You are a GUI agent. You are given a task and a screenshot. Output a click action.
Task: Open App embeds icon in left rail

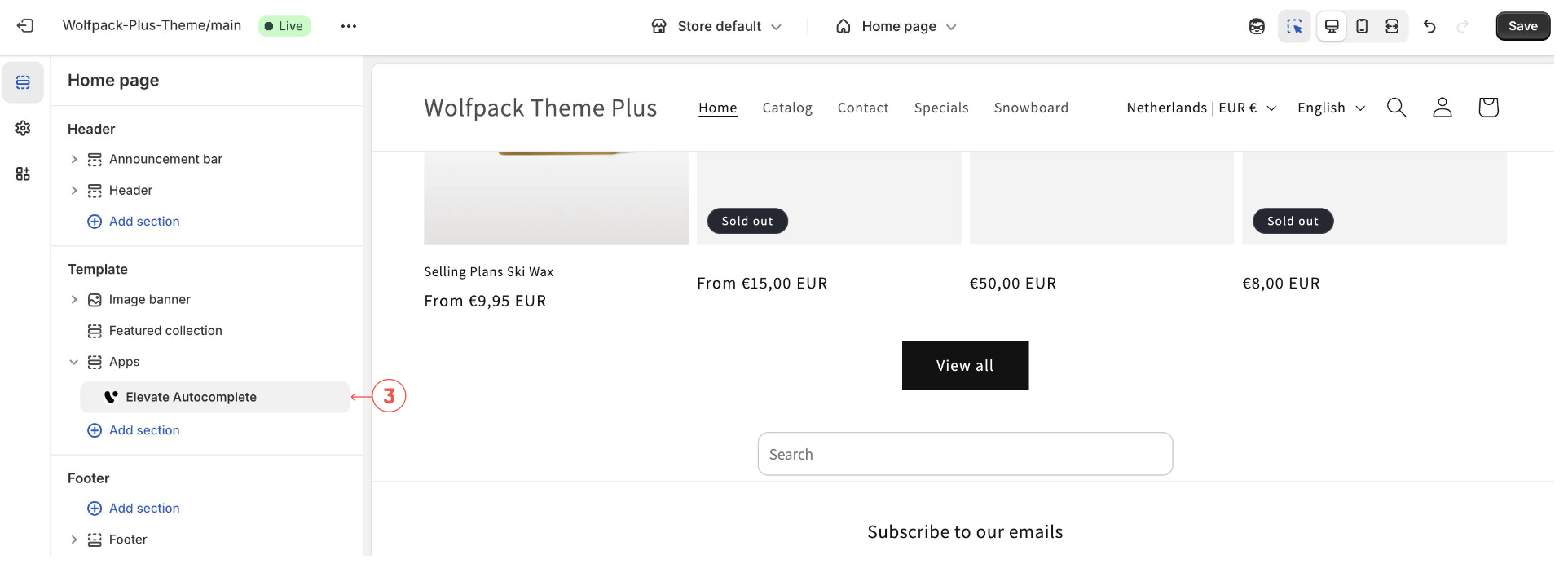pyautogui.click(x=23, y=174)
